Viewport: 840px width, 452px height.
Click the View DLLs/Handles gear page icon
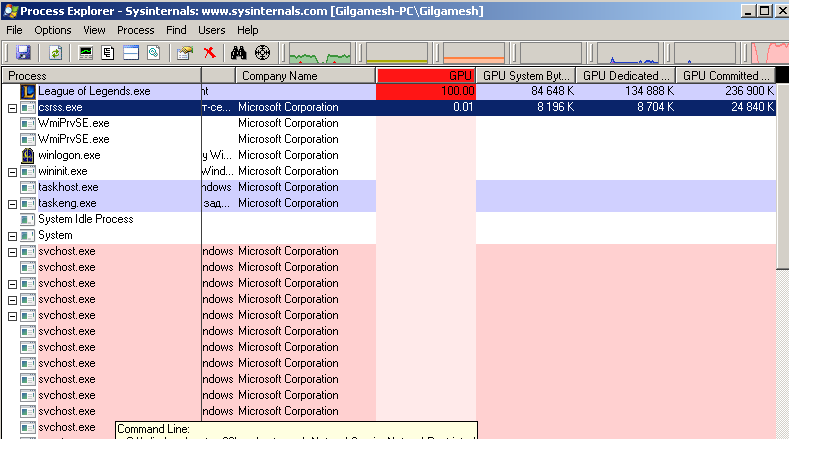(x=154, y=52)
